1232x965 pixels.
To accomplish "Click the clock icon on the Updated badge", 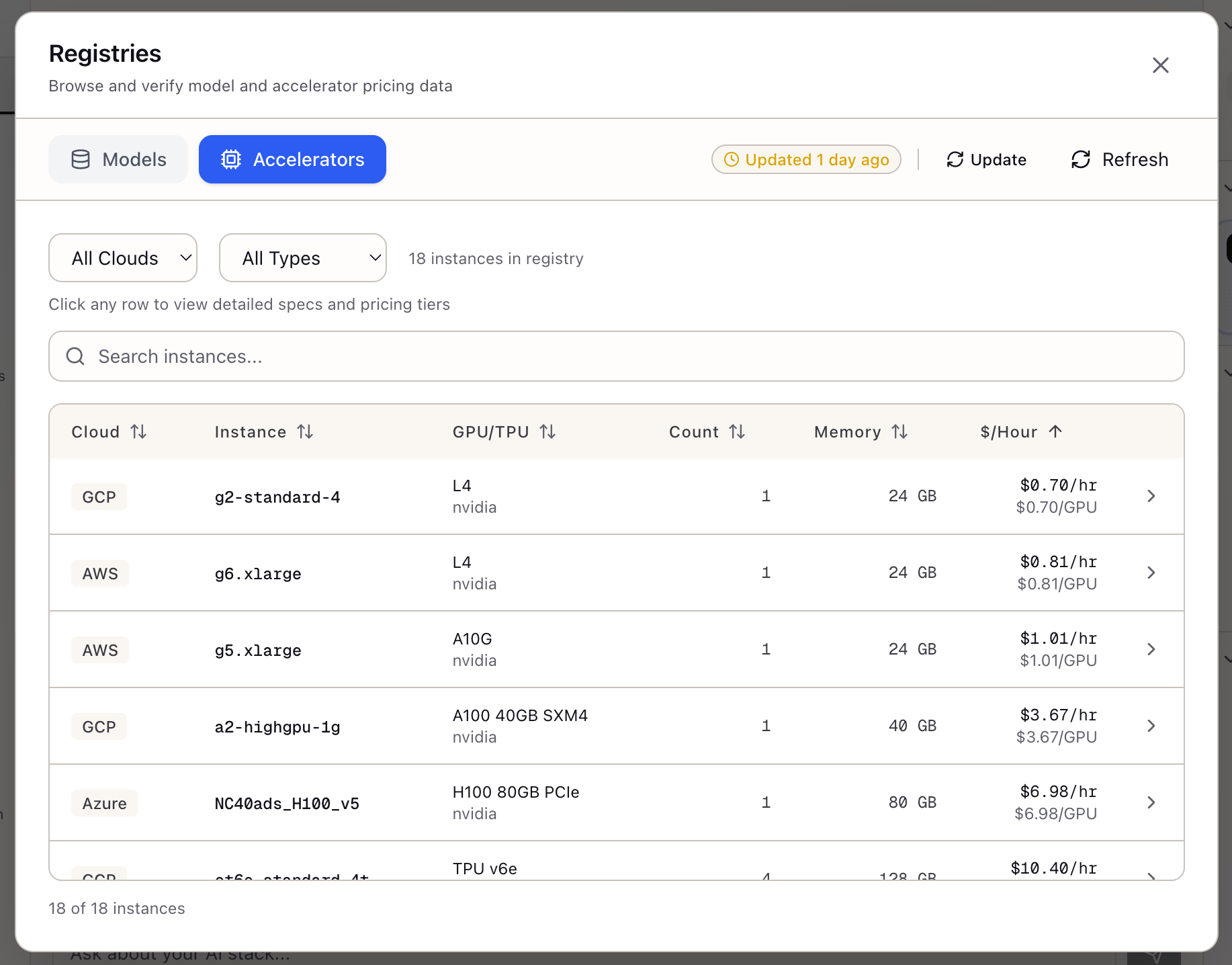I will (732, 159).
